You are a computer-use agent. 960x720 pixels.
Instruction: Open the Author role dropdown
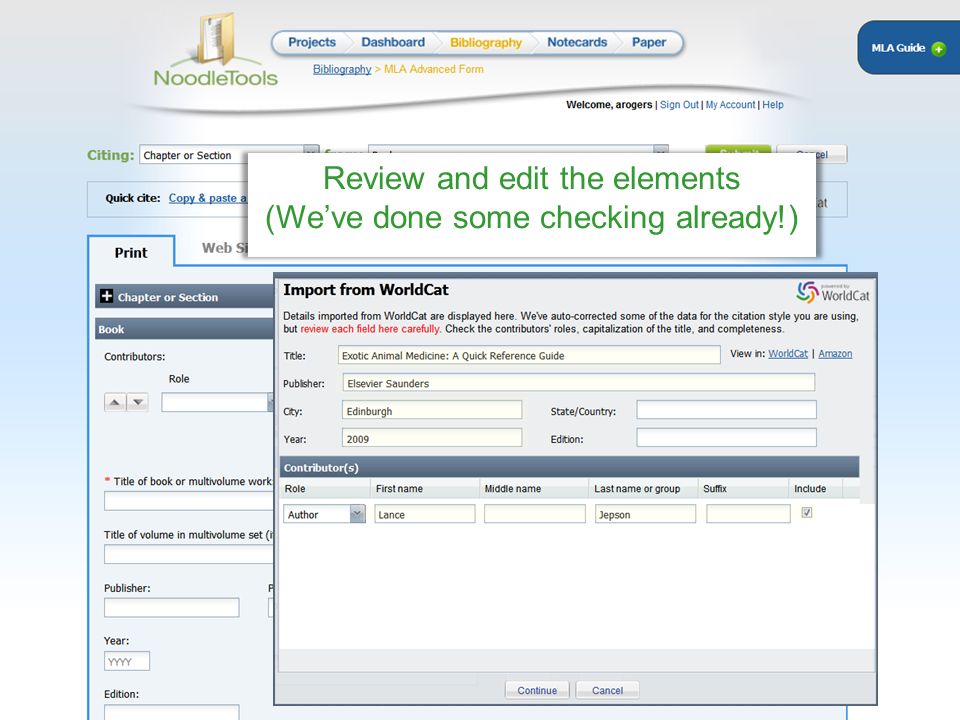coord(357,514)
